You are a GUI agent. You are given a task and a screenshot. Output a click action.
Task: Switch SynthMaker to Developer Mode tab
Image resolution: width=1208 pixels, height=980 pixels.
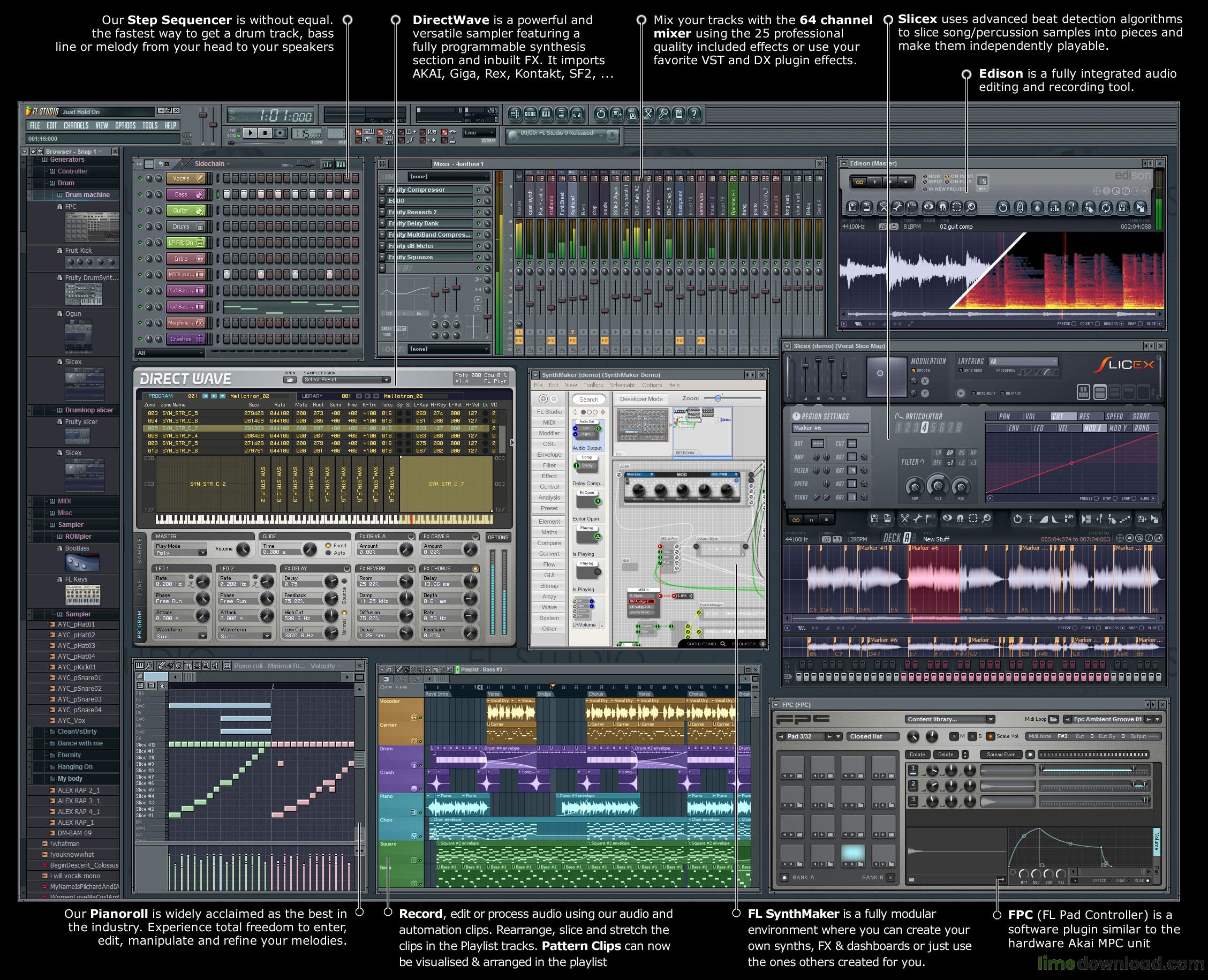pyautogui.click(x=641, y=398)
